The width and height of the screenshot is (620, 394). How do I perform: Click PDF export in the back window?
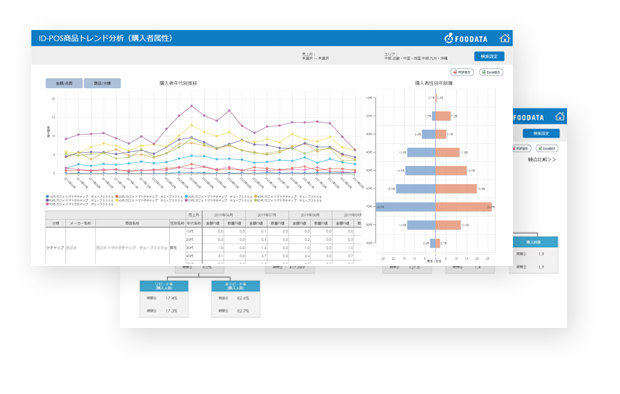point(522,148)
